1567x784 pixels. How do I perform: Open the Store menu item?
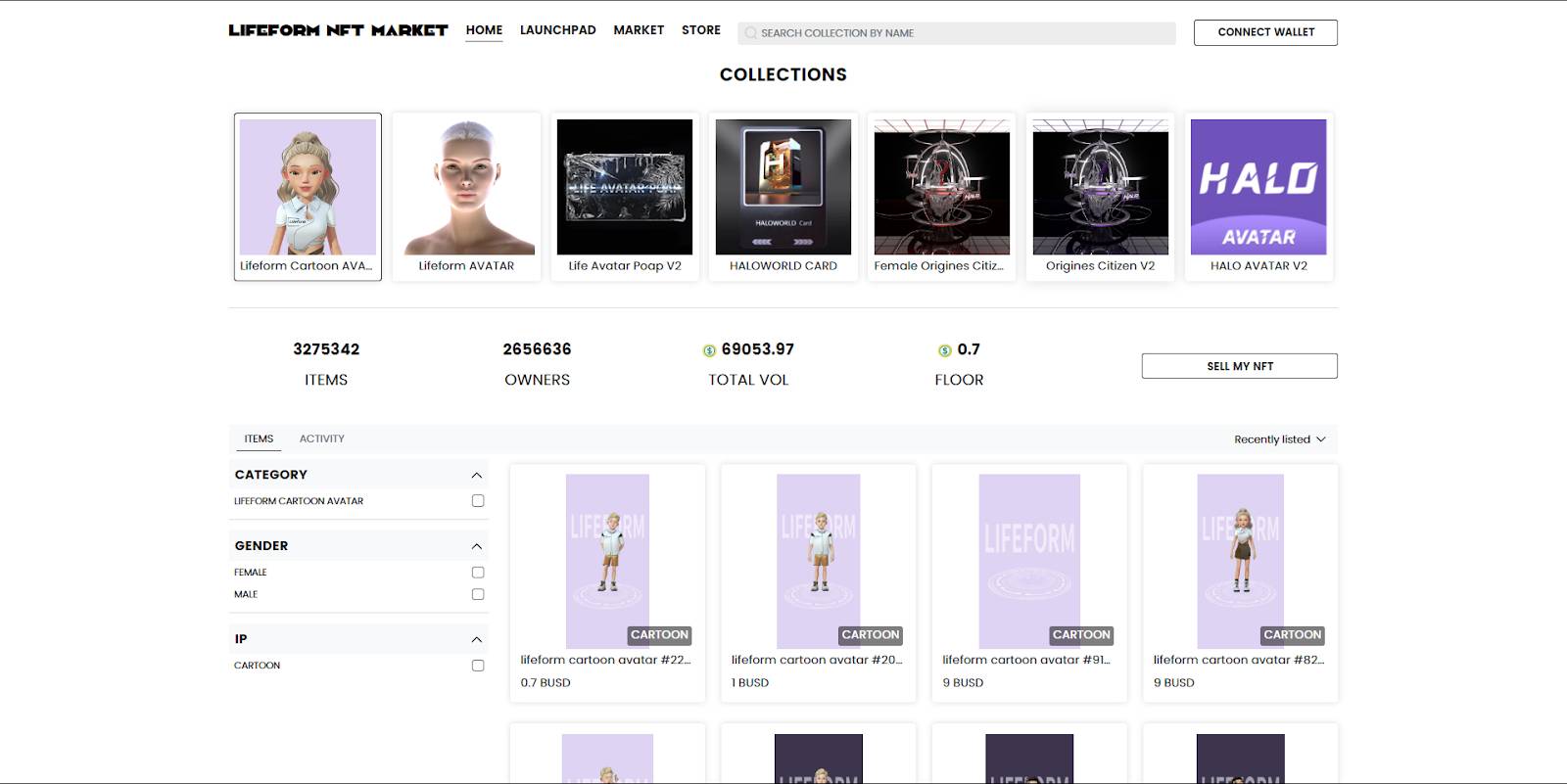[701, 30]
